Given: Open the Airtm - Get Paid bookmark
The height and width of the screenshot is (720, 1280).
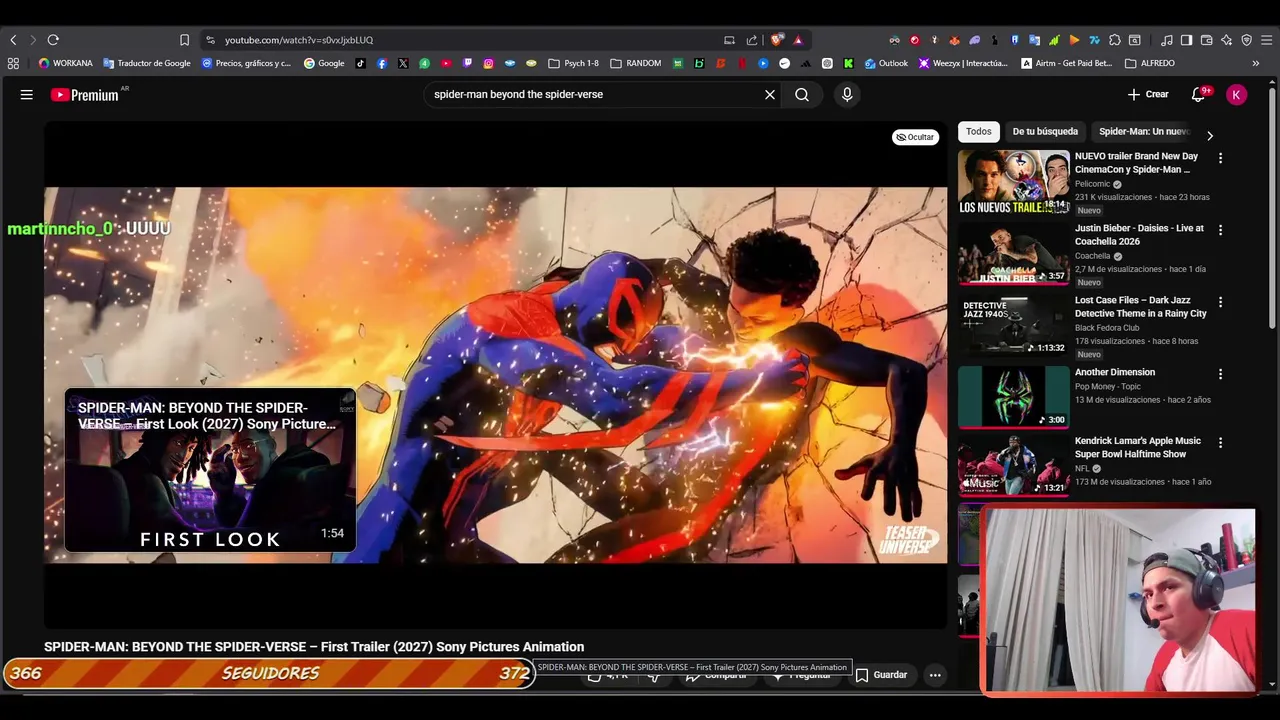Looking at the screenshot, I should (x=1067, y=63).
